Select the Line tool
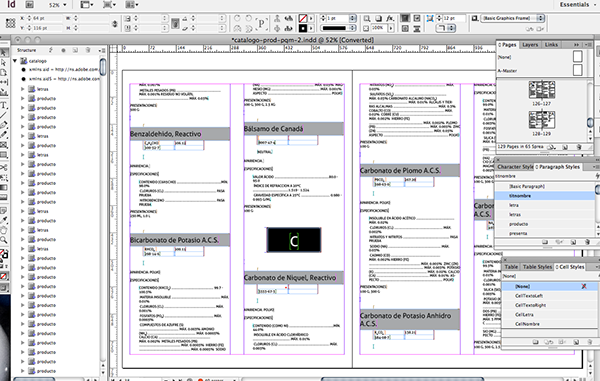 tap(4, 115)
